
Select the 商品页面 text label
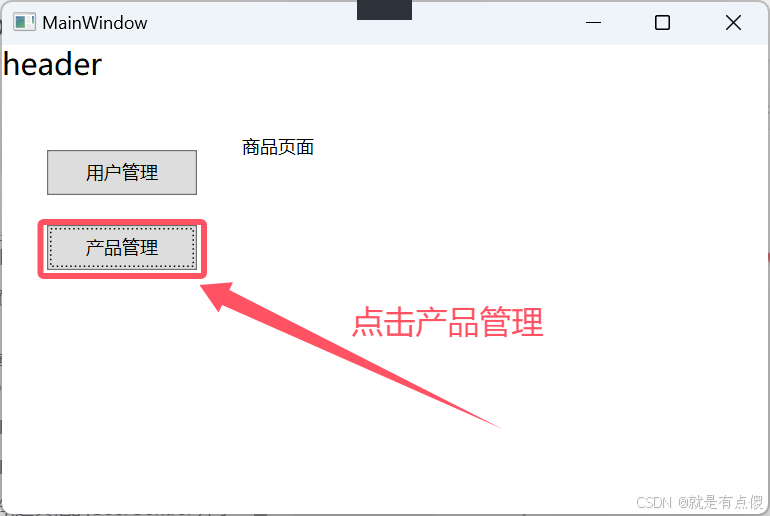coord(278,147)
